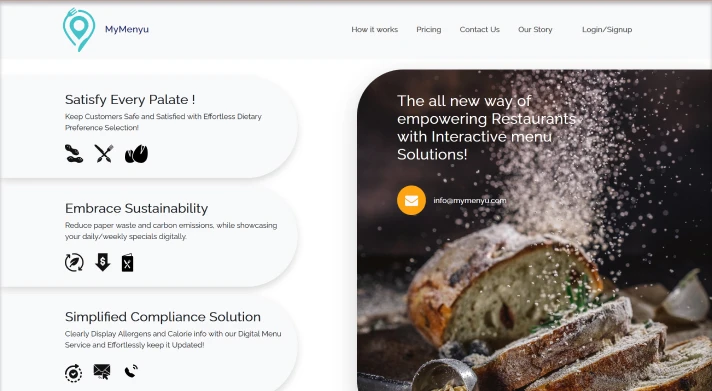Viewport: 712px width, 391px height.
Task: Navigate to Our Story
Action: pos(535,30)
